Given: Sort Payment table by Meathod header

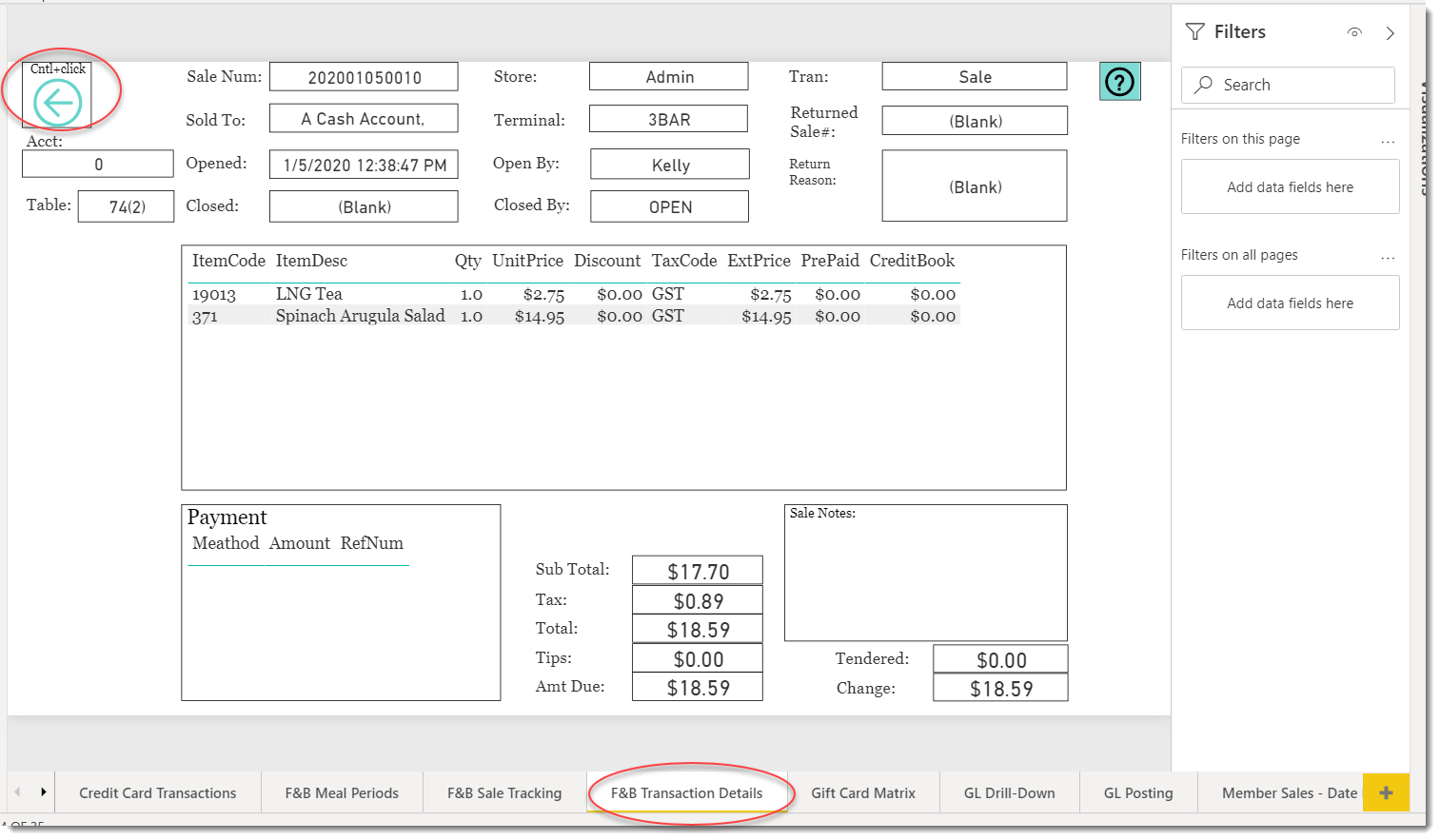Looking at the screenshot, I should (x=226, y=543).
